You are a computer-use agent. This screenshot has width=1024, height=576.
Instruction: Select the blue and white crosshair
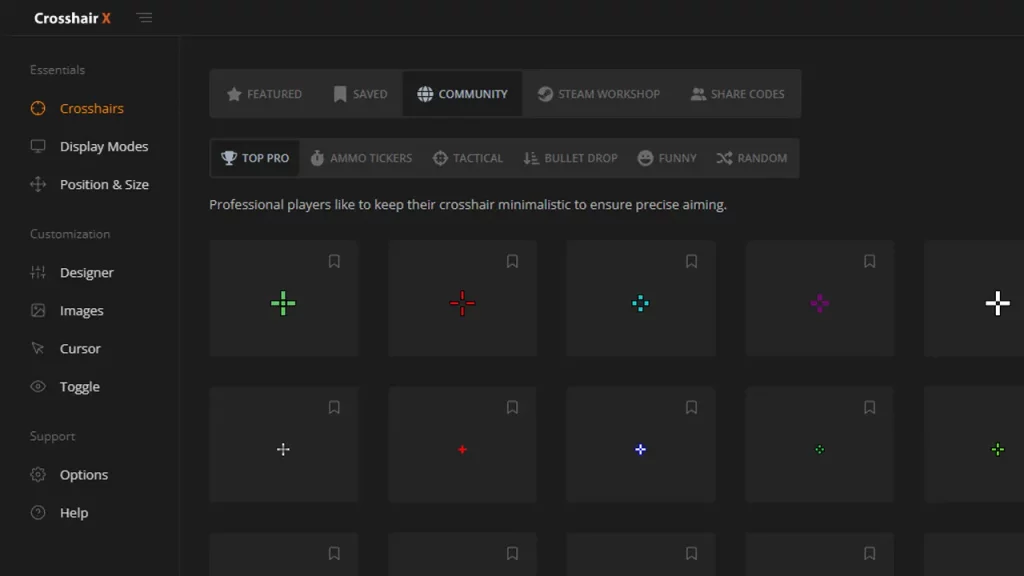[641, 449]
